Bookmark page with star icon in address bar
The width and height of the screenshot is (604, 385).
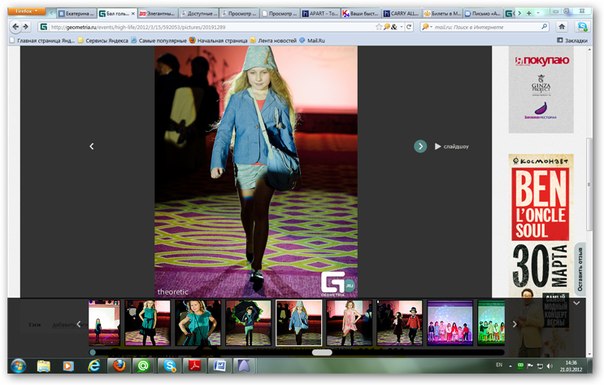click(x=379, y=27)
